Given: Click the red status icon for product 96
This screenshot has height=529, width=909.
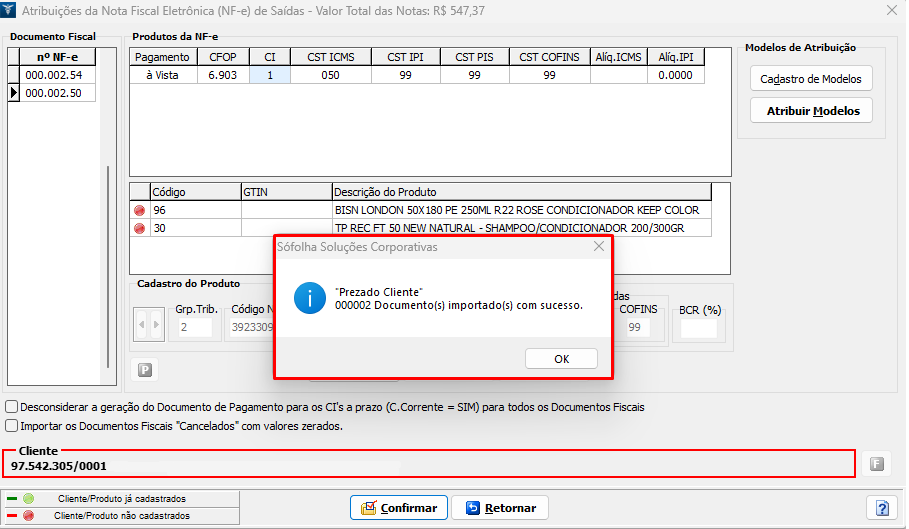Looking at the screenshot, I should click(x=139, y=211).
